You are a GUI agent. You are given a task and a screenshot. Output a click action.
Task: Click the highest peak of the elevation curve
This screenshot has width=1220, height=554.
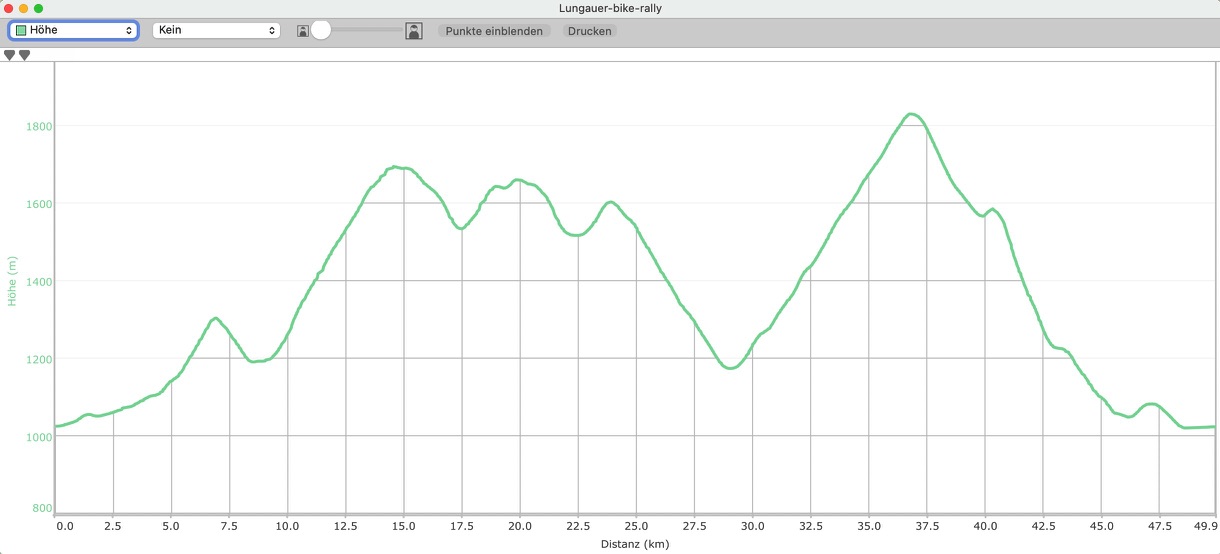pyautogui.click(x=911, y=114)
